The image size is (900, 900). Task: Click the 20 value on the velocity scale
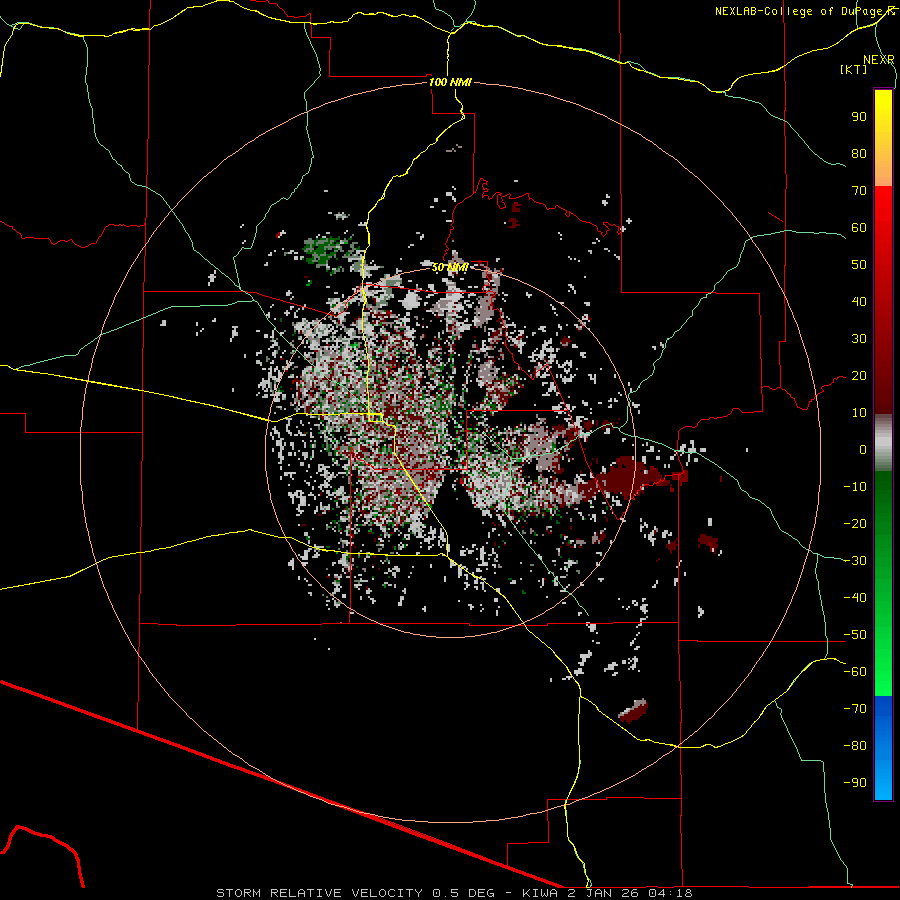coord(859,375)
